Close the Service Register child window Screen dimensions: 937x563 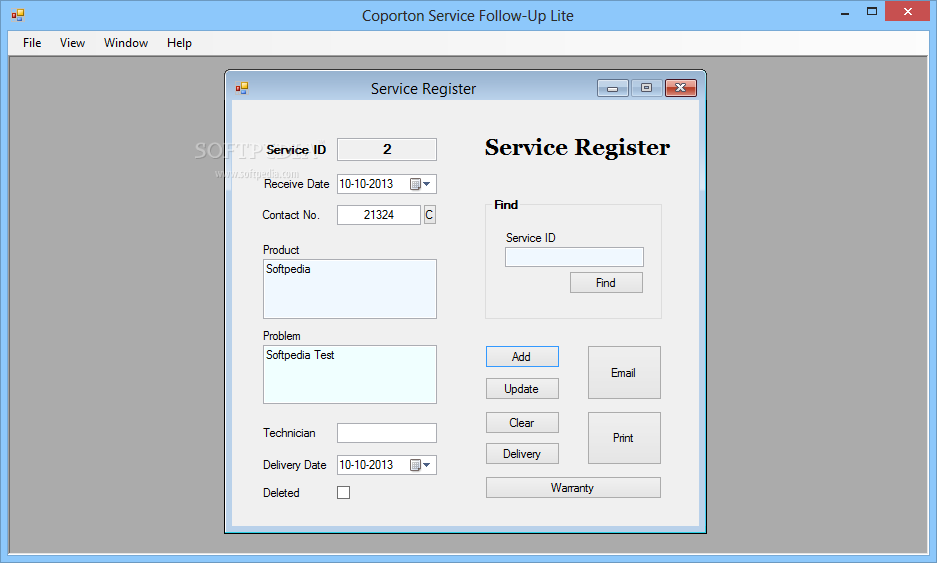pos(681,88)
